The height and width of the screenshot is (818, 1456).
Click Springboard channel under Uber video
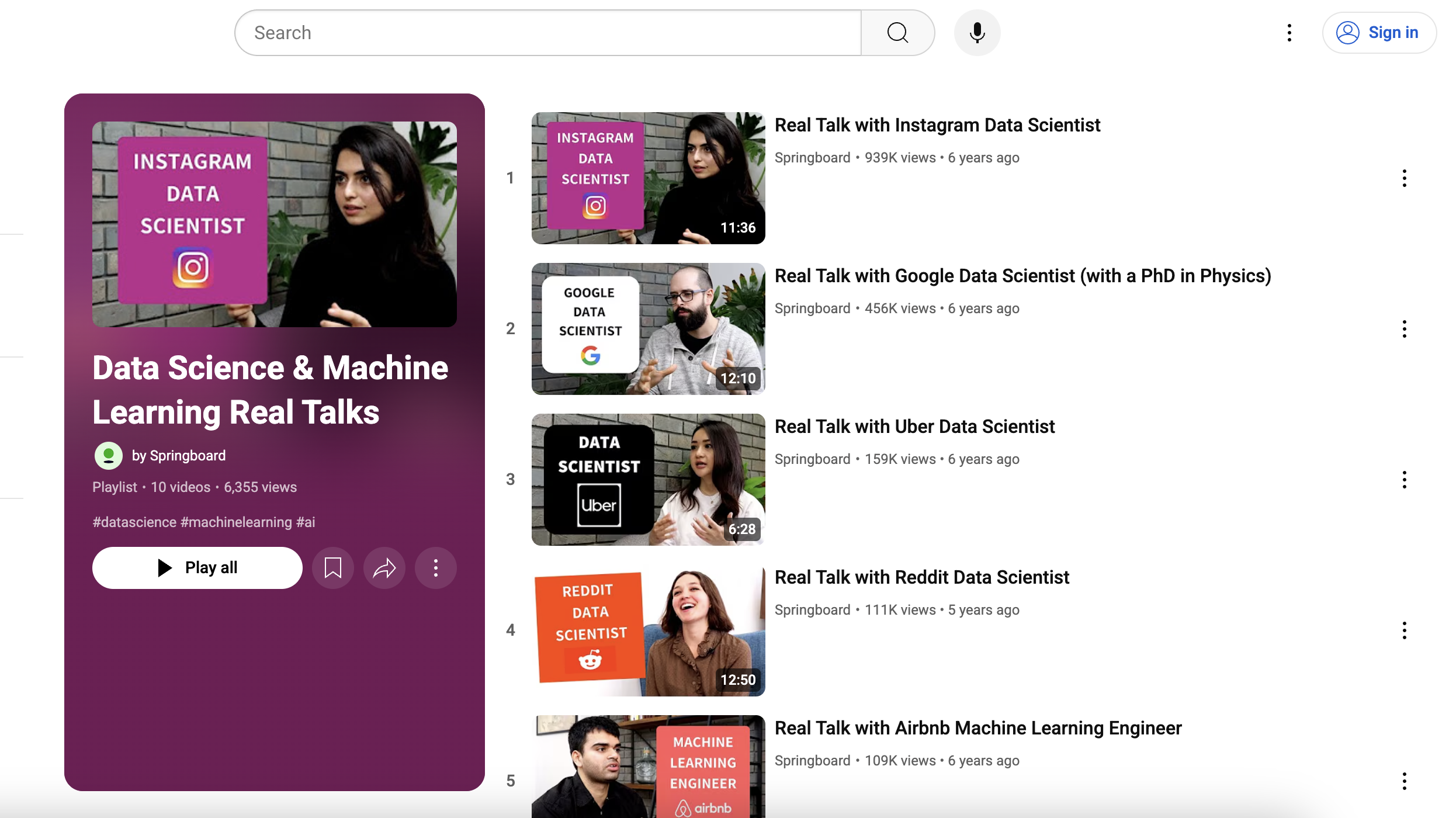click(812, 459)
